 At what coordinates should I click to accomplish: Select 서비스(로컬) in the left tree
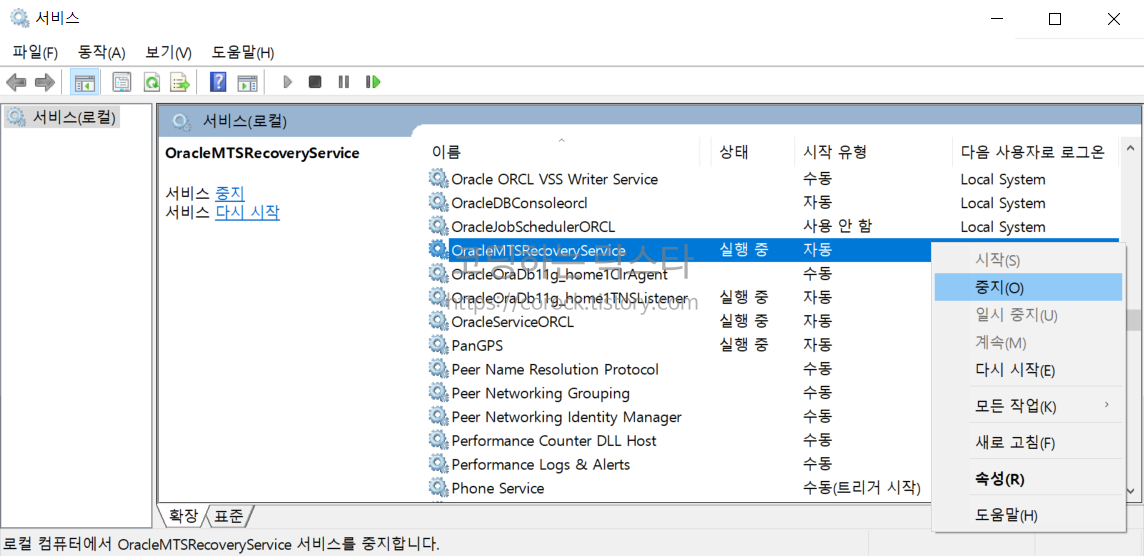(x=62, y=116)
